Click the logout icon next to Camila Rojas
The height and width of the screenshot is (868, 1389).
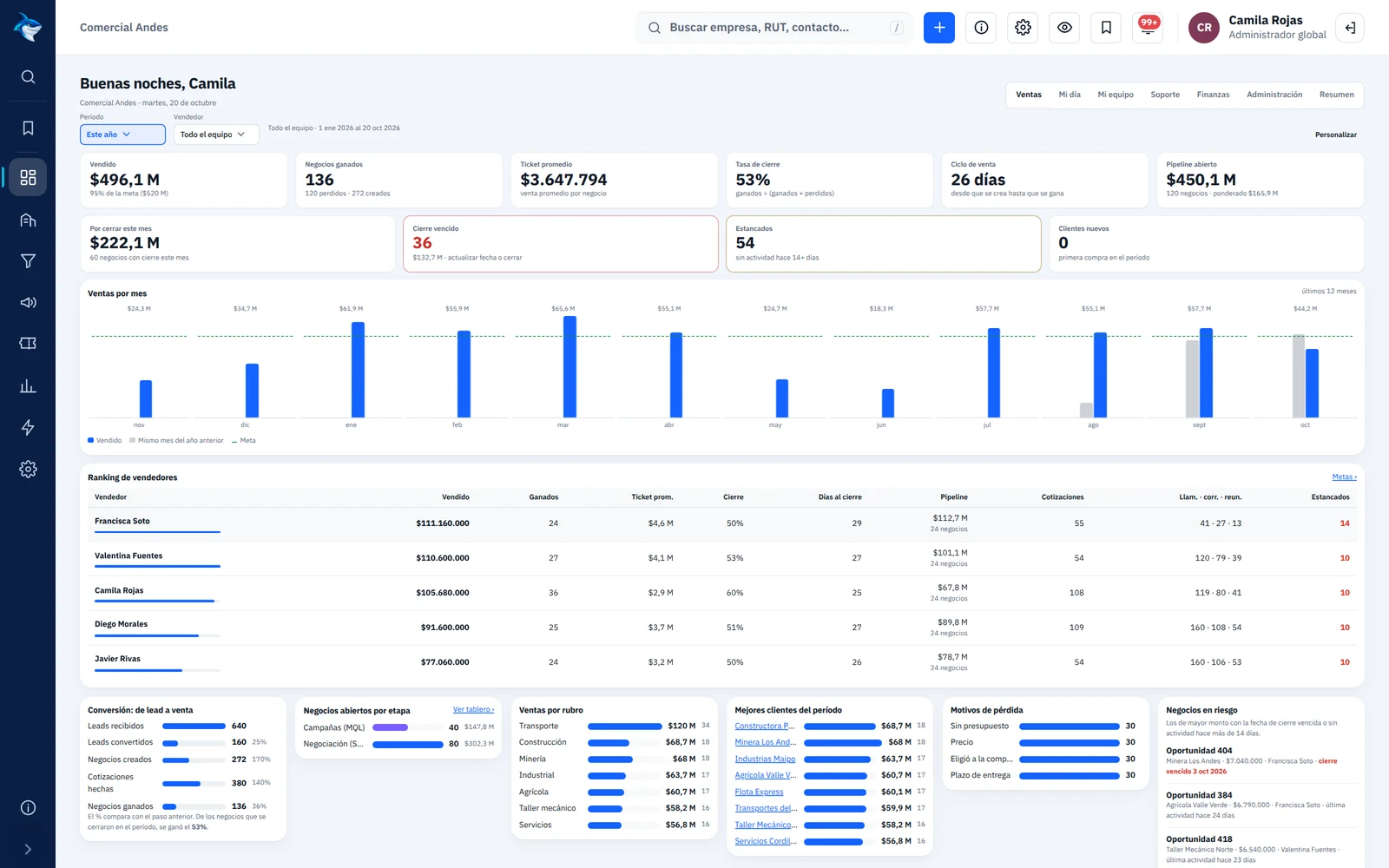[x=1350, y=28]
